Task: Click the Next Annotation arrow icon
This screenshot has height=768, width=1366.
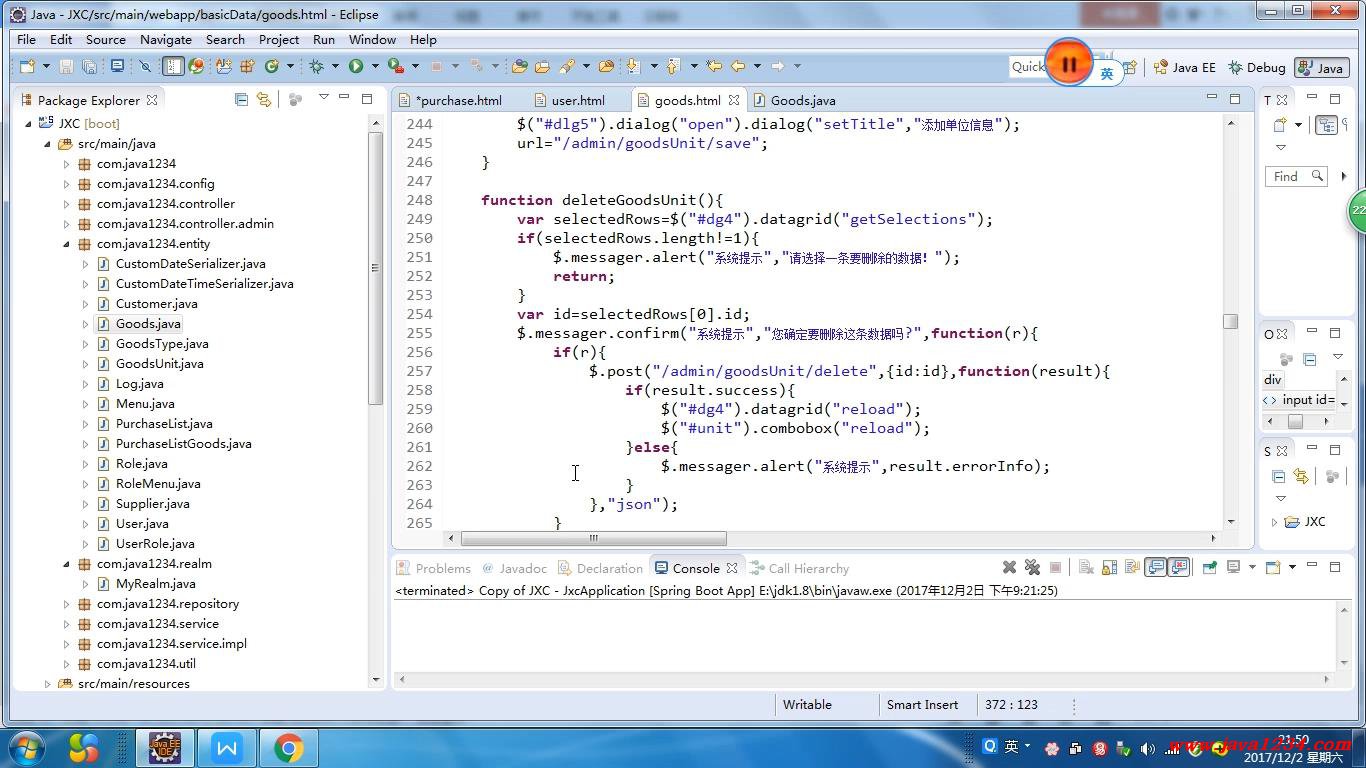Action: click(x=633, y=66)
